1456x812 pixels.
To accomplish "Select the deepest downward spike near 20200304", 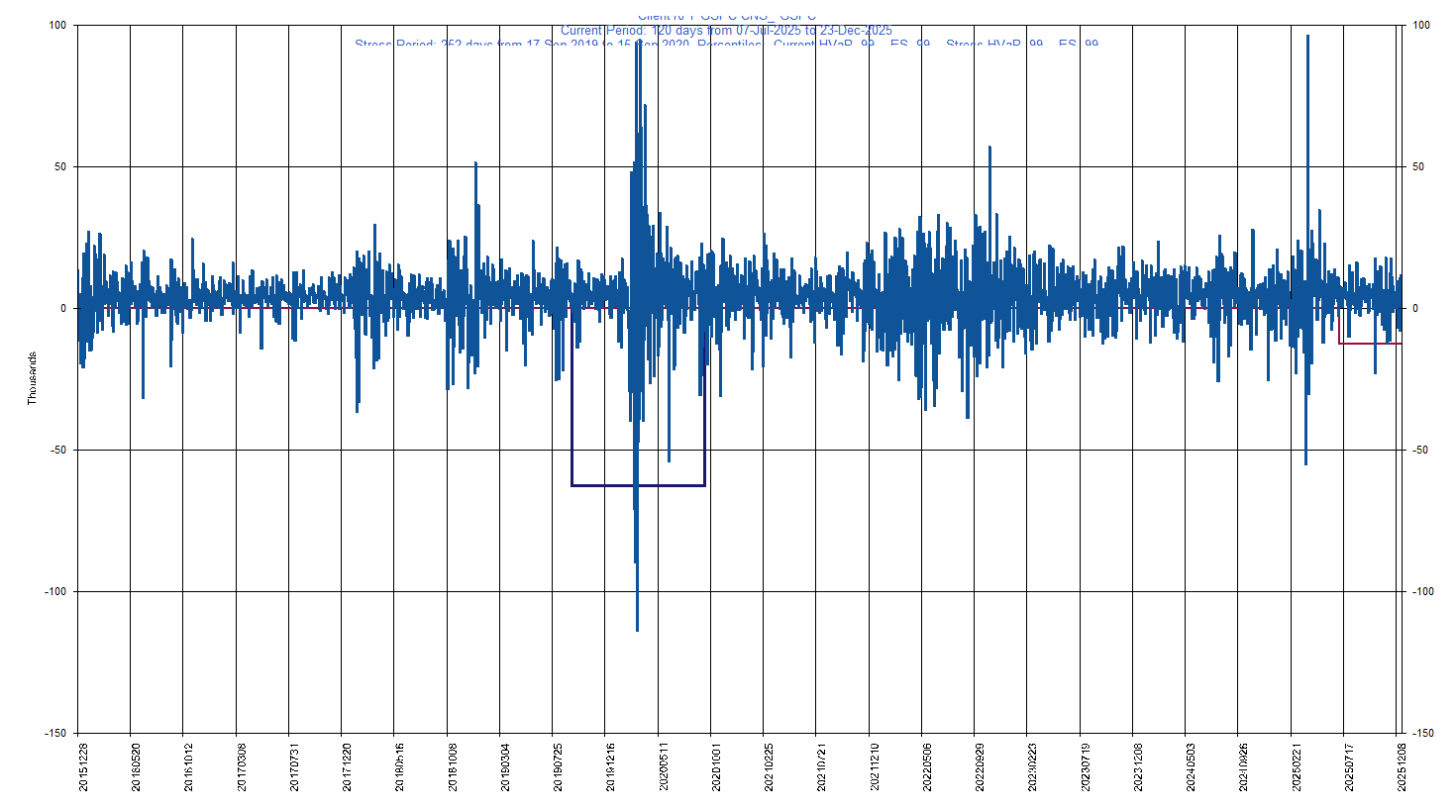I will click(638, 594).
